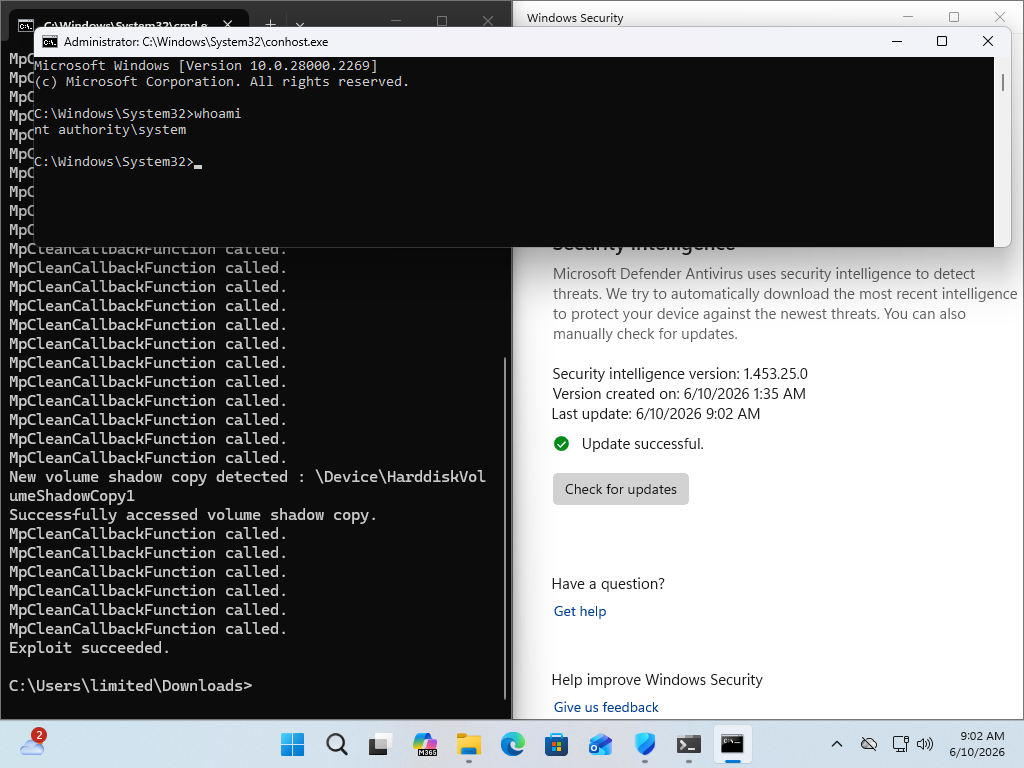This screenshot has width=1024, height=768.
Task: Open Search from the taskbar
Action: (x=336, y=744)
